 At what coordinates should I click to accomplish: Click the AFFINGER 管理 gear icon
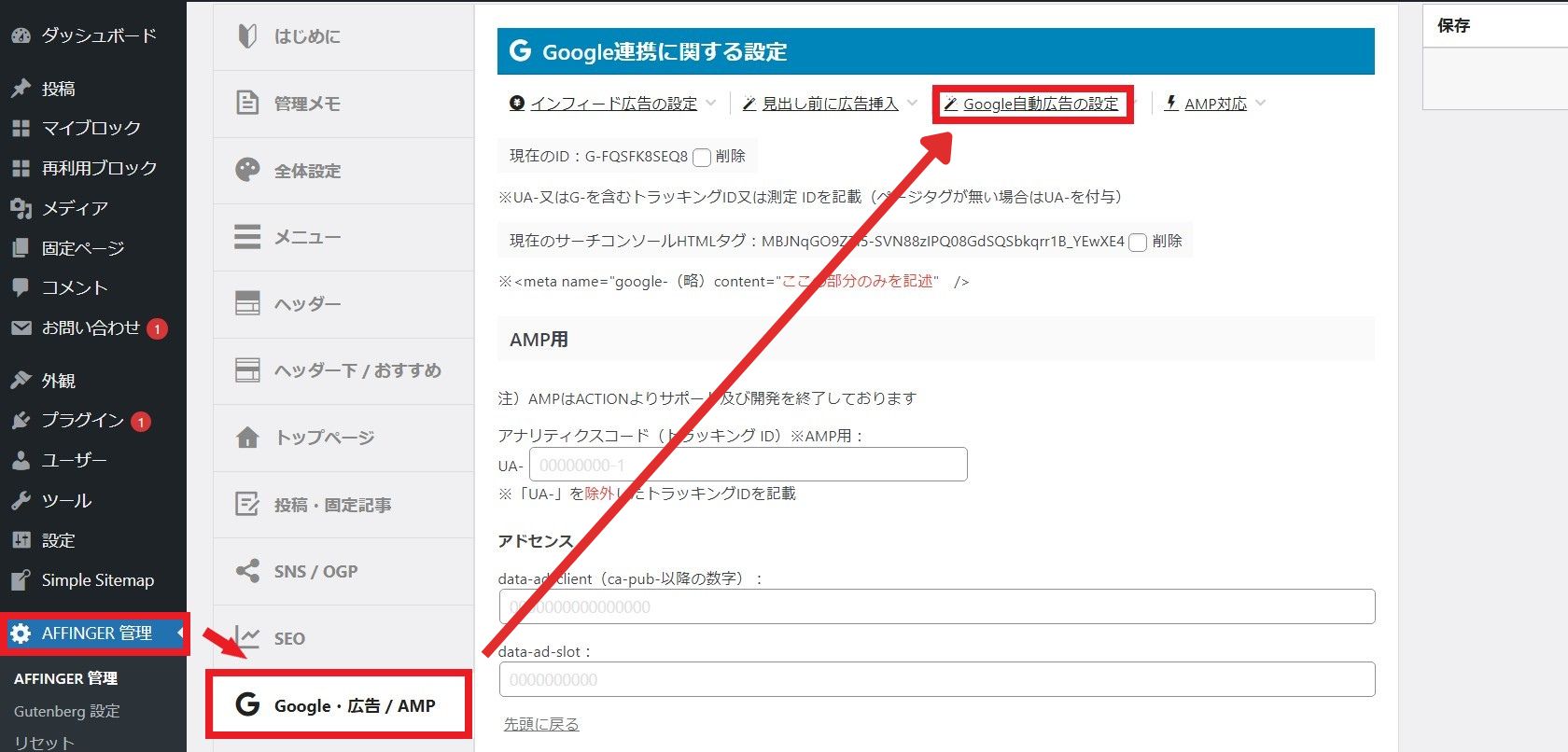click(21, 634)
